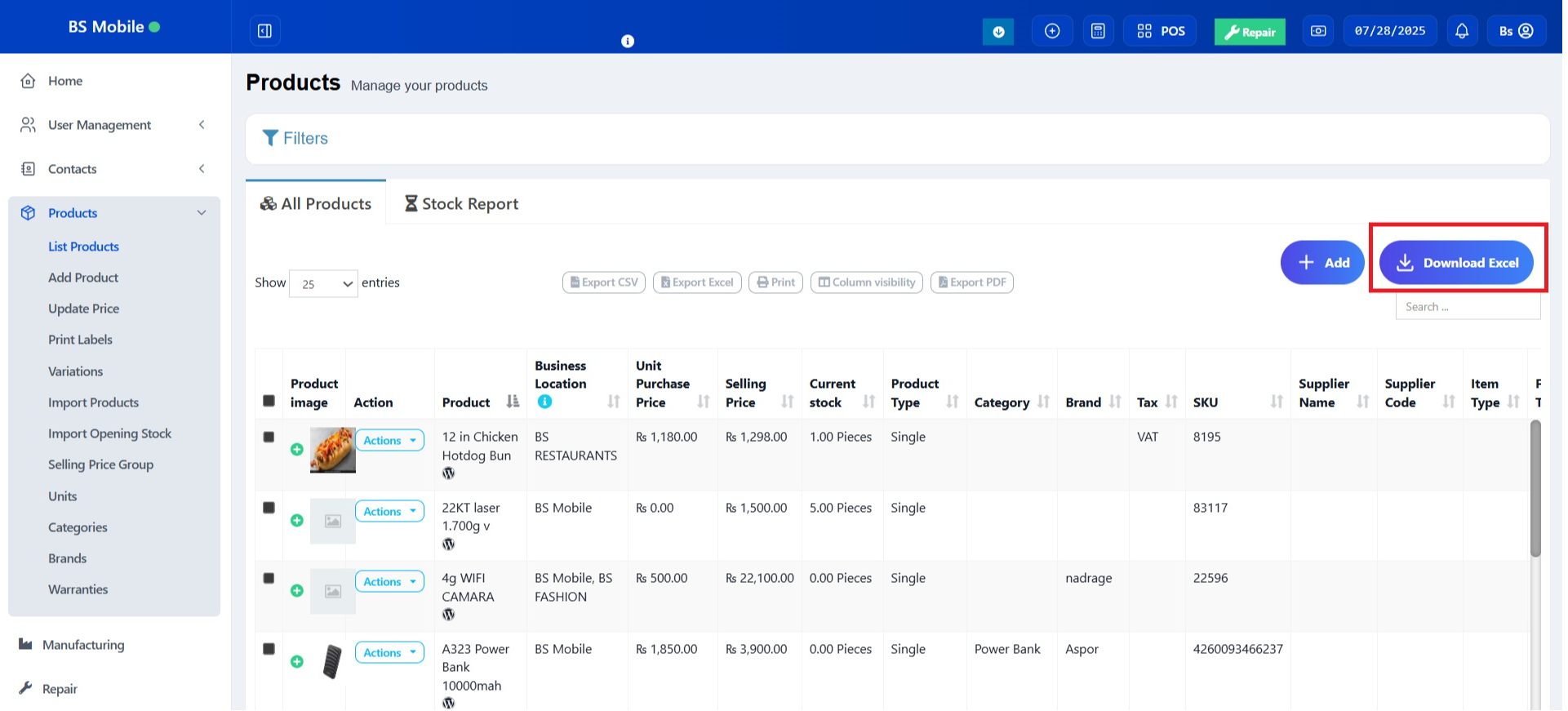1568x711 pixels.
Task: Click the circled plus icon in header
Action: pyautogui.click(x=1052, y=31)
